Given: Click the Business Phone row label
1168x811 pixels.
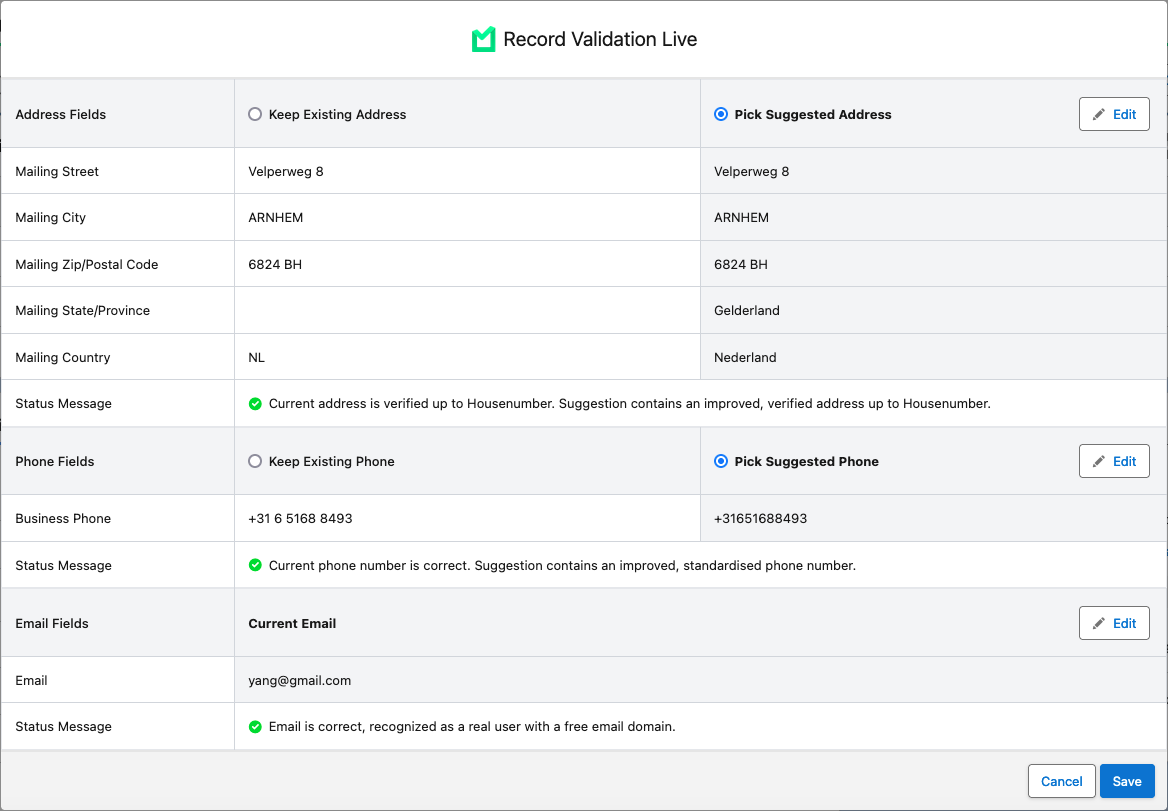Looking at the screenshot, I should [63, 518].
